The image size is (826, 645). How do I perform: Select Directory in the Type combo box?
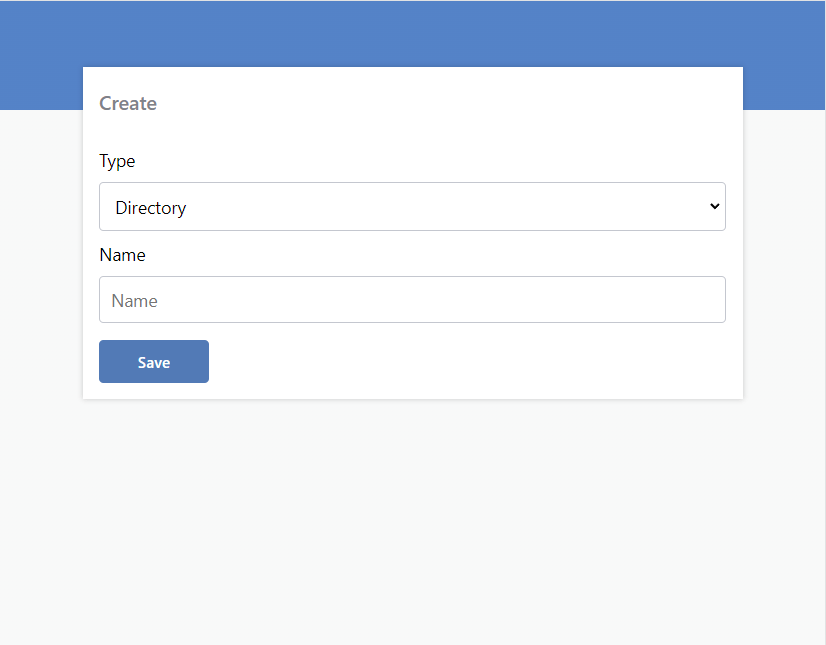pos(412,206)
